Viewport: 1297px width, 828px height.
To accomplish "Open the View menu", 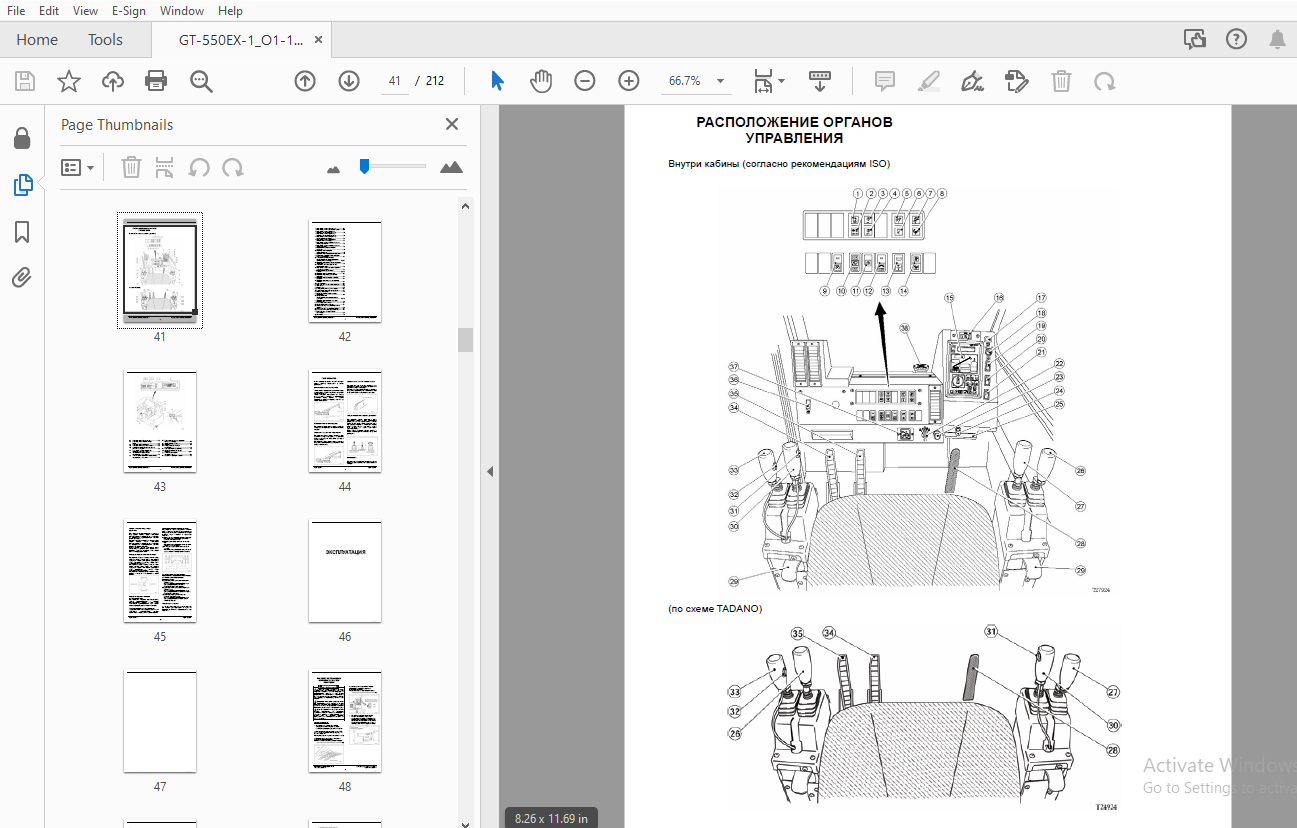I will click(85, 11).
